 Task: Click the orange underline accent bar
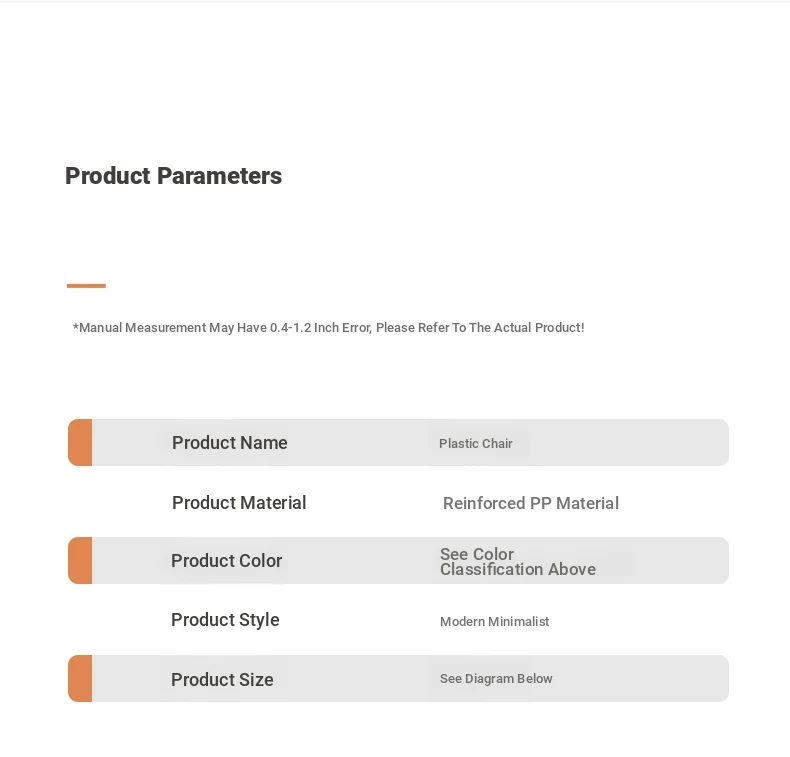pyautogui.click(x=86, y=286)
